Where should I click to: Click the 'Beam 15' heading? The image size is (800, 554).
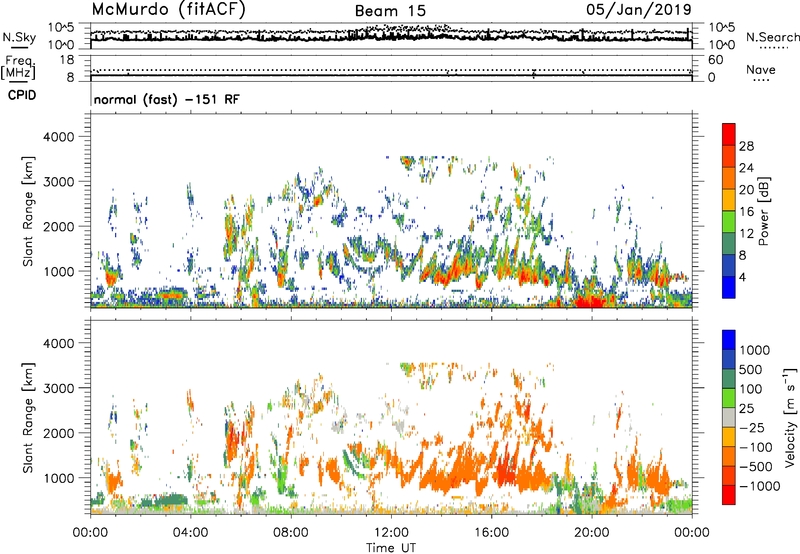pos(390,11)
